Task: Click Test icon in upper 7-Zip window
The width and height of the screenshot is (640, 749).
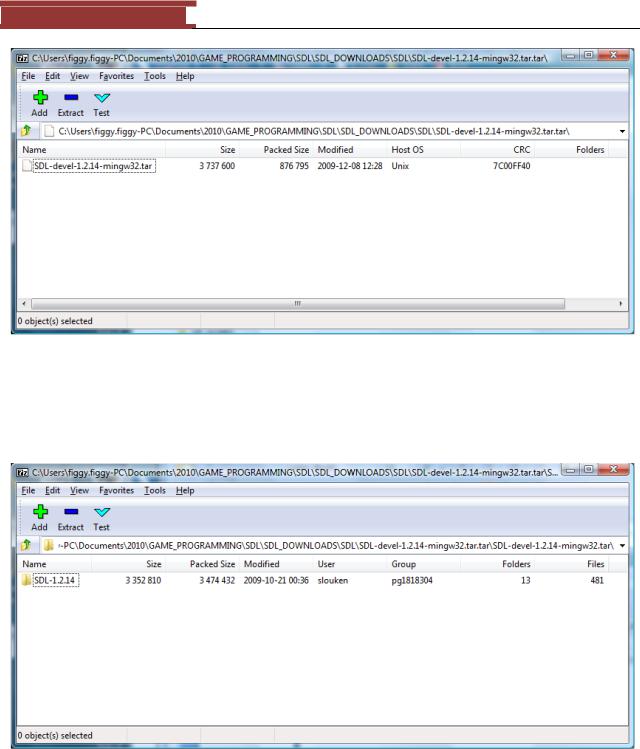Action: coord(102,98)
